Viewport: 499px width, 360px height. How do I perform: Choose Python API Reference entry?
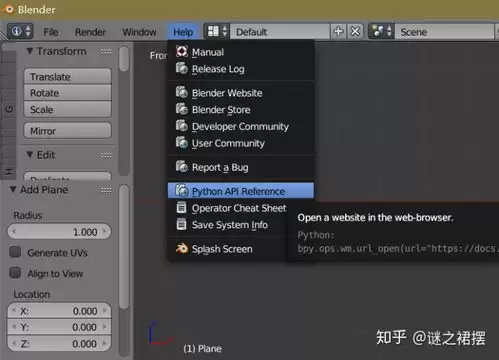(x=241, y=191)
